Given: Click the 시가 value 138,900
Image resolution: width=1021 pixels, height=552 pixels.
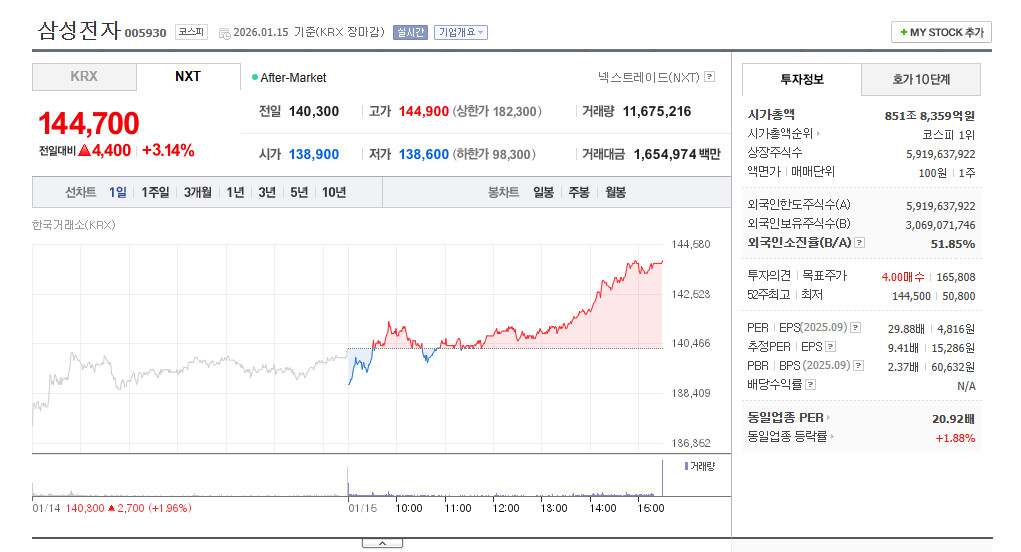Looking at the screenshot, I should pos(314,154).
